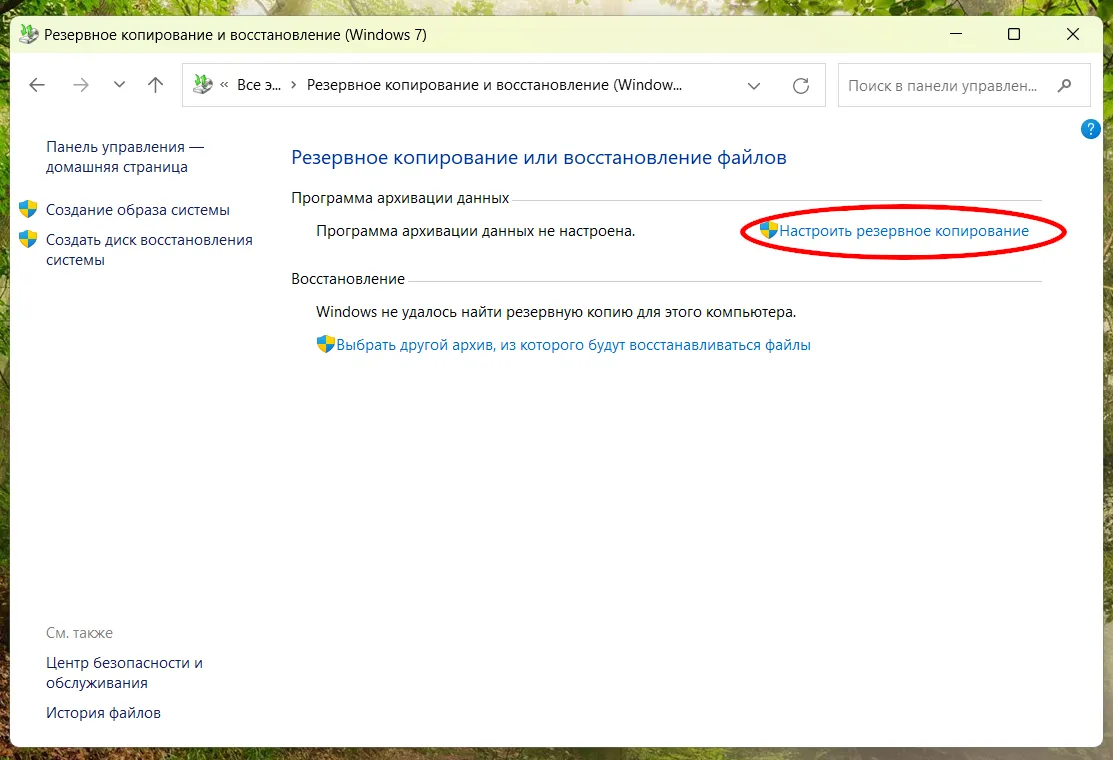The image size is (1113, 760).
Task: Click the Back navigation arrow
Action: pyautogui.click(x=37, y=85)
